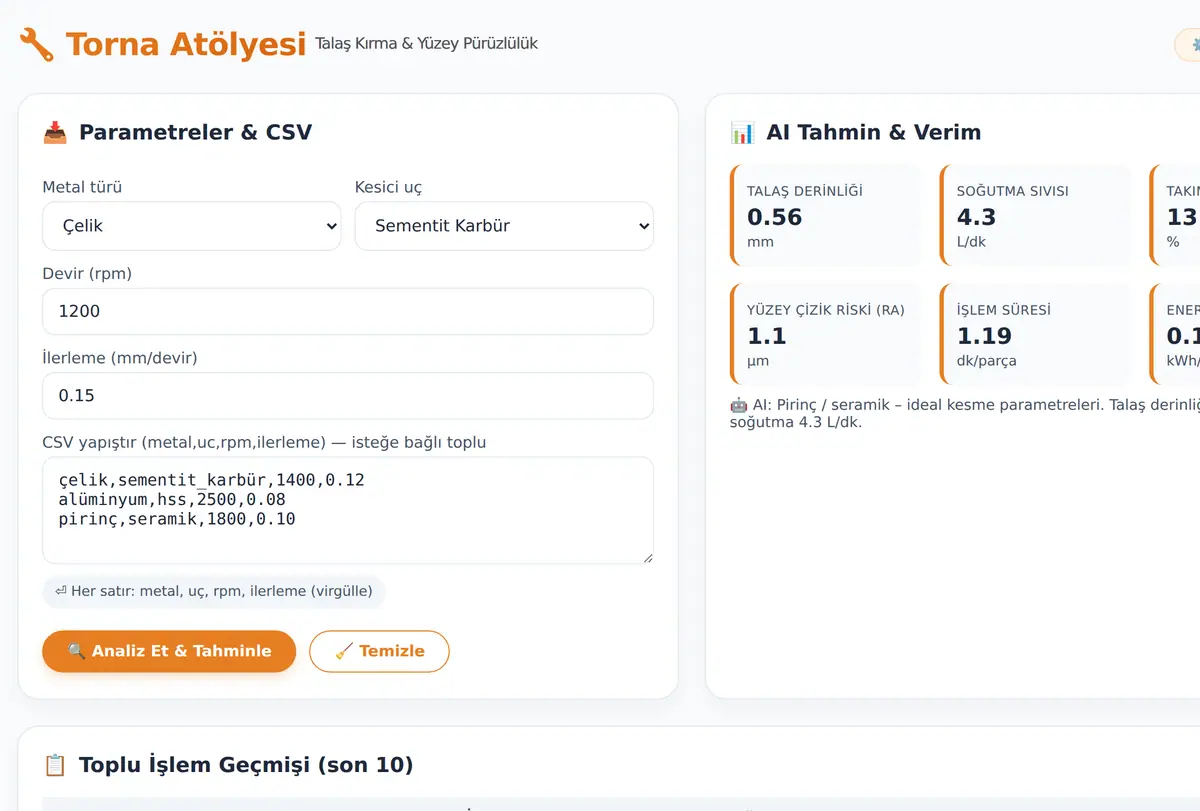Click the 'Kesici uç' label
1200x811 pixels.
point(389,187)
